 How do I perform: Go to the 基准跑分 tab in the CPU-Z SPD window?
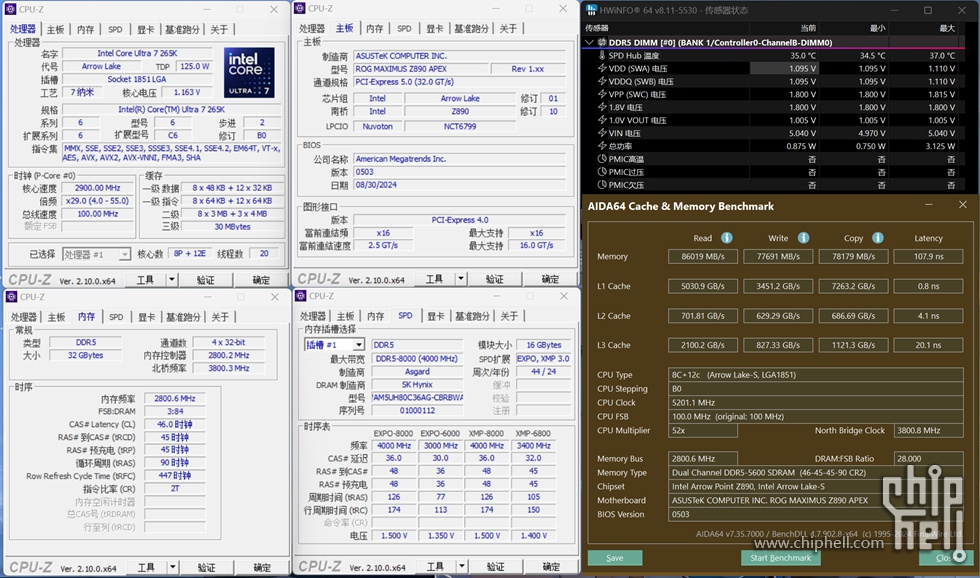point(472,316)
